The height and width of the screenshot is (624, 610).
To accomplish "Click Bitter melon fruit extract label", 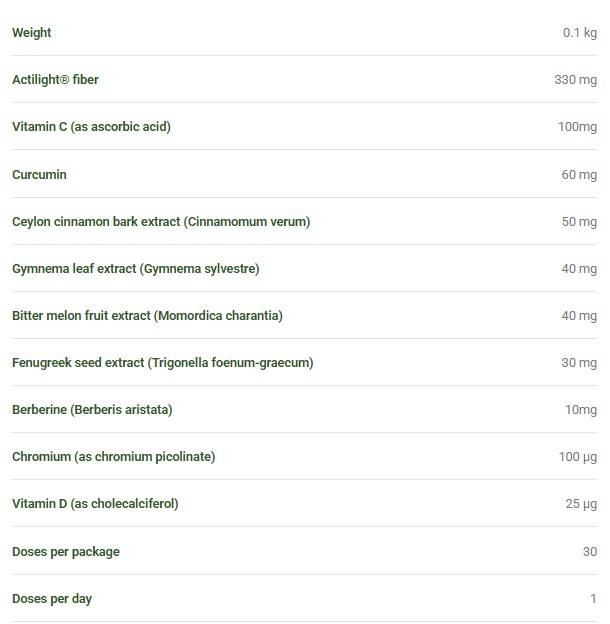I will 147,316.
